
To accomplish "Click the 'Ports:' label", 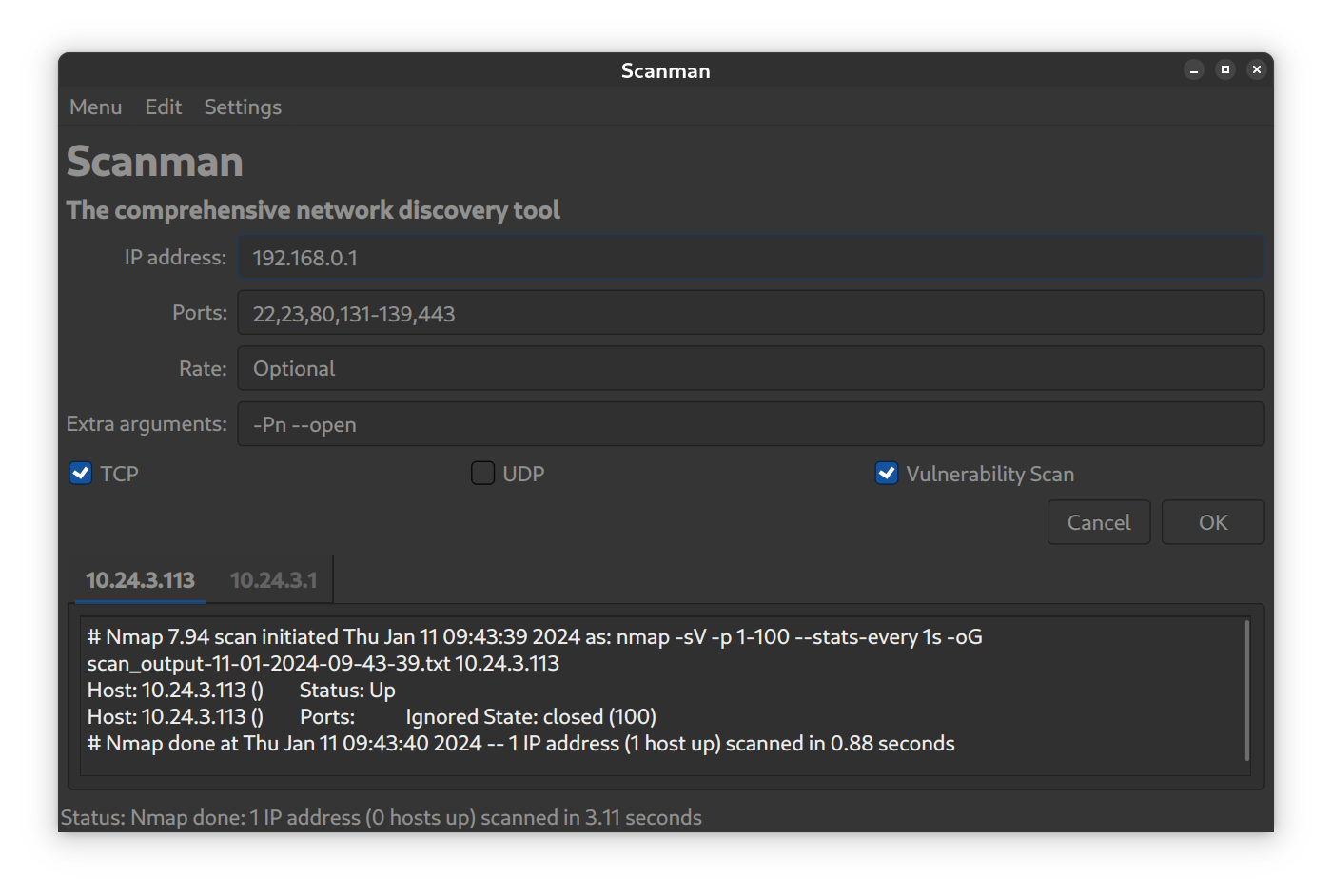I will tap(200, 313).
